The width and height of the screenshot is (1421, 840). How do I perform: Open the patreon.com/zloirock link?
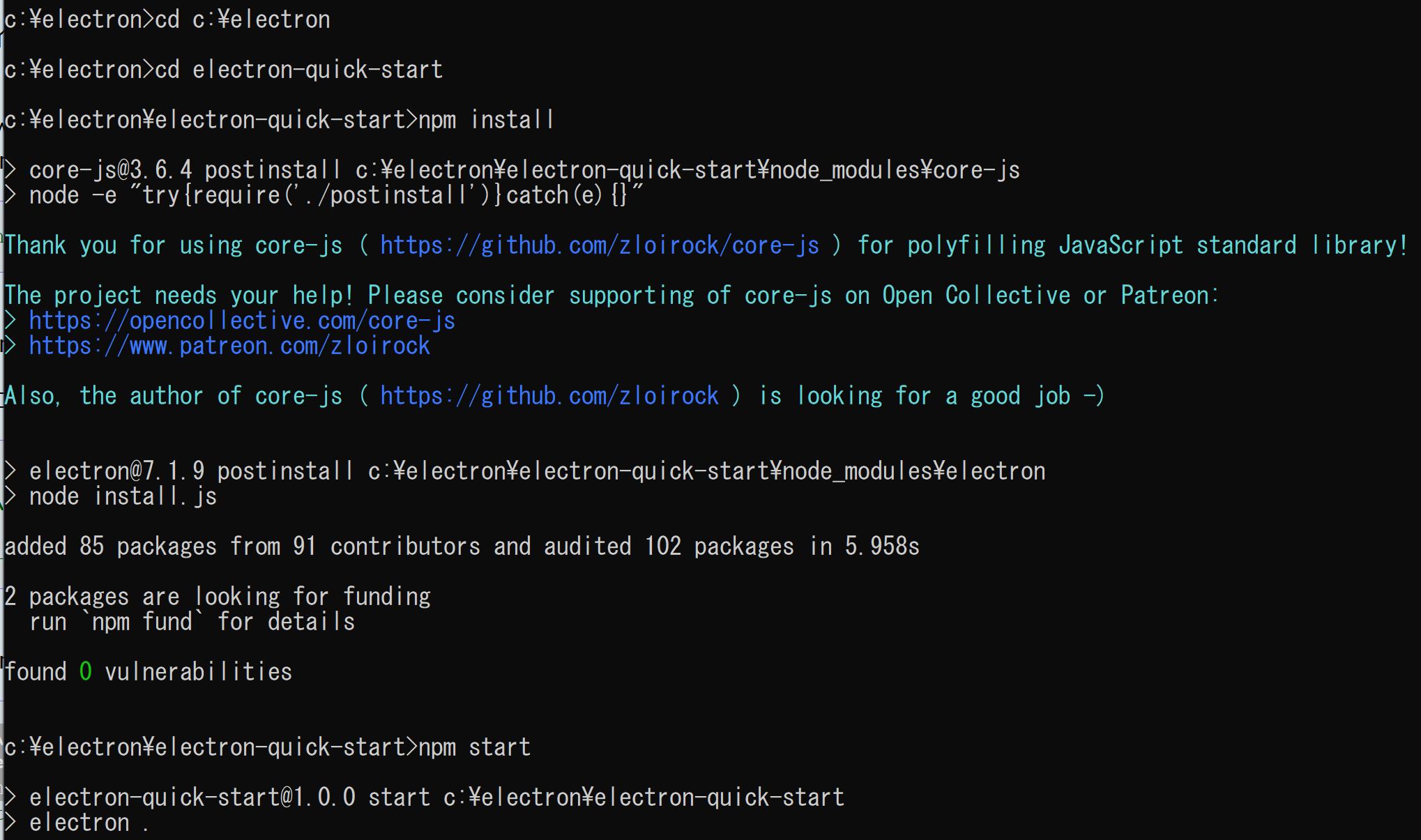(229, 346)
